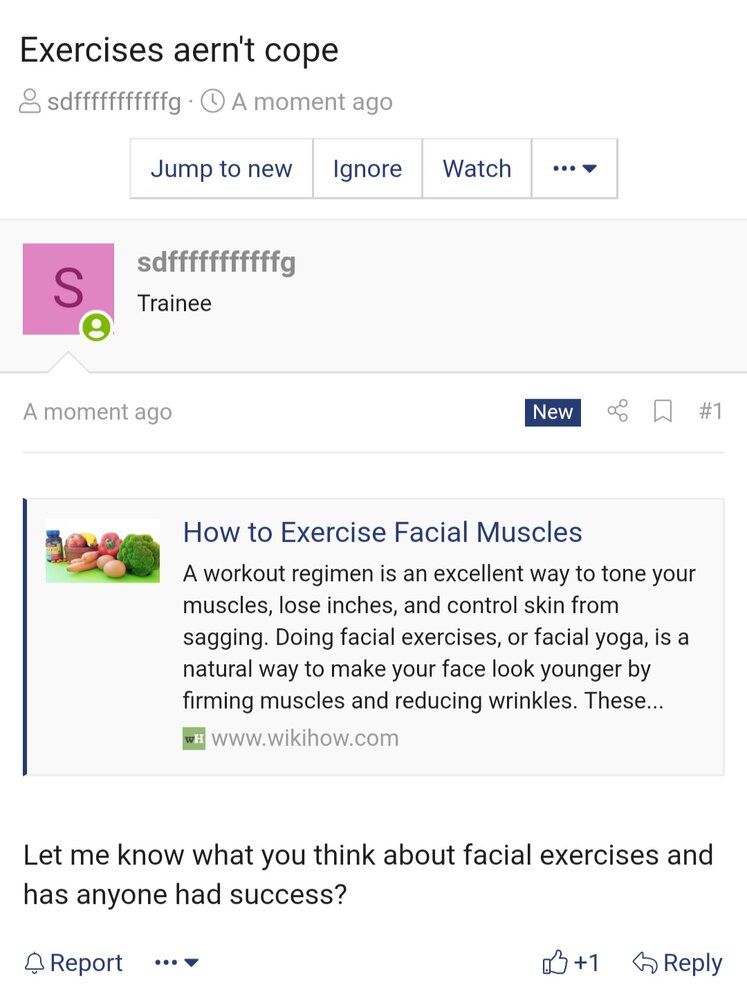This screenshot has width=747, height=1000.
Task: Click the Jump to new button
Action: (x=221, y=168)
